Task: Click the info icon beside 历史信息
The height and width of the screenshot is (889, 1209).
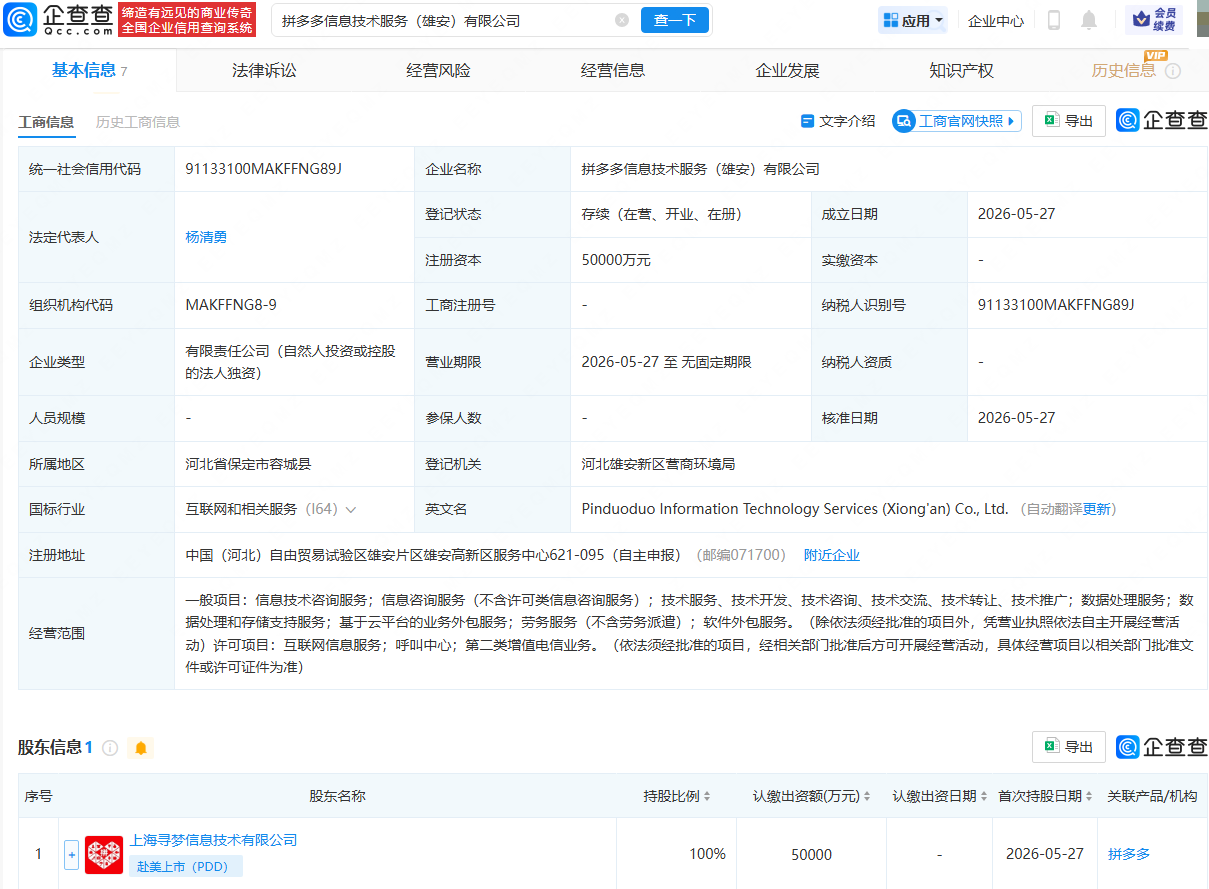Action: click(x=1173, y=71)
